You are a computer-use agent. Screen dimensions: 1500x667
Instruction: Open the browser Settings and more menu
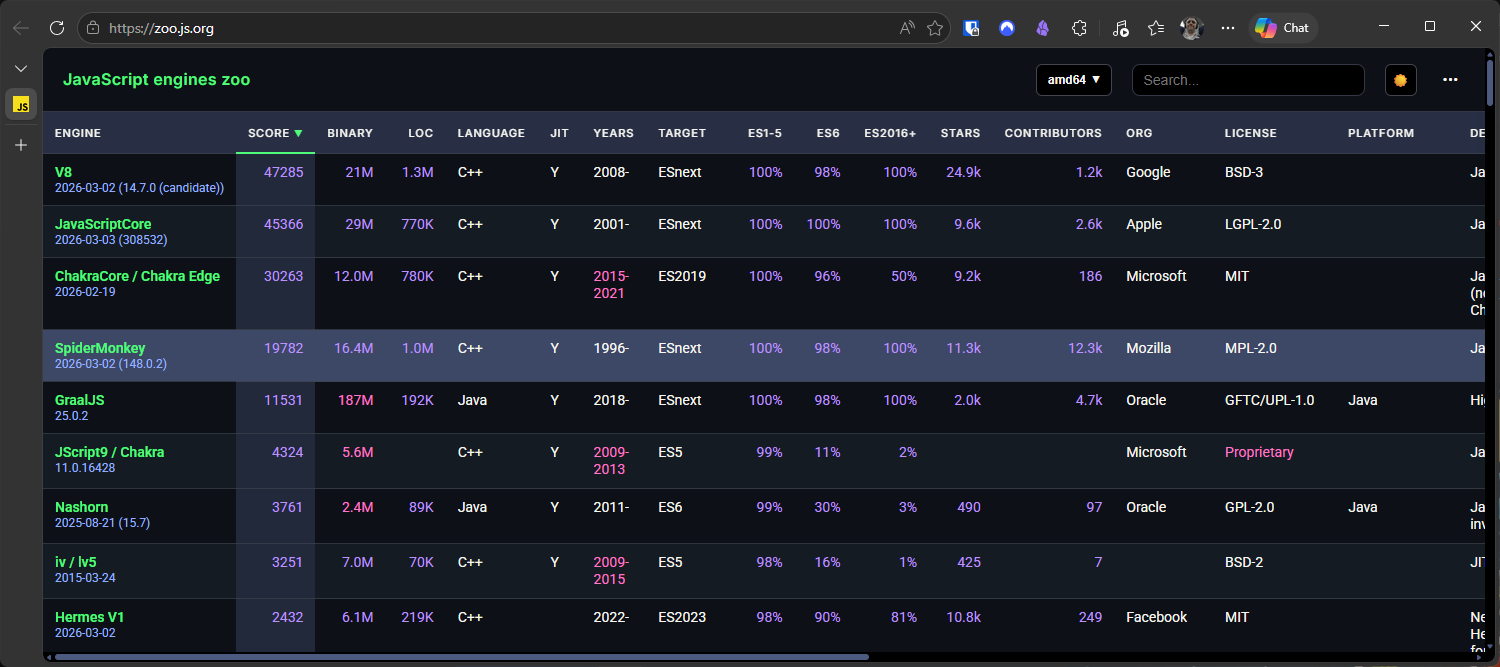point(1228,28)
